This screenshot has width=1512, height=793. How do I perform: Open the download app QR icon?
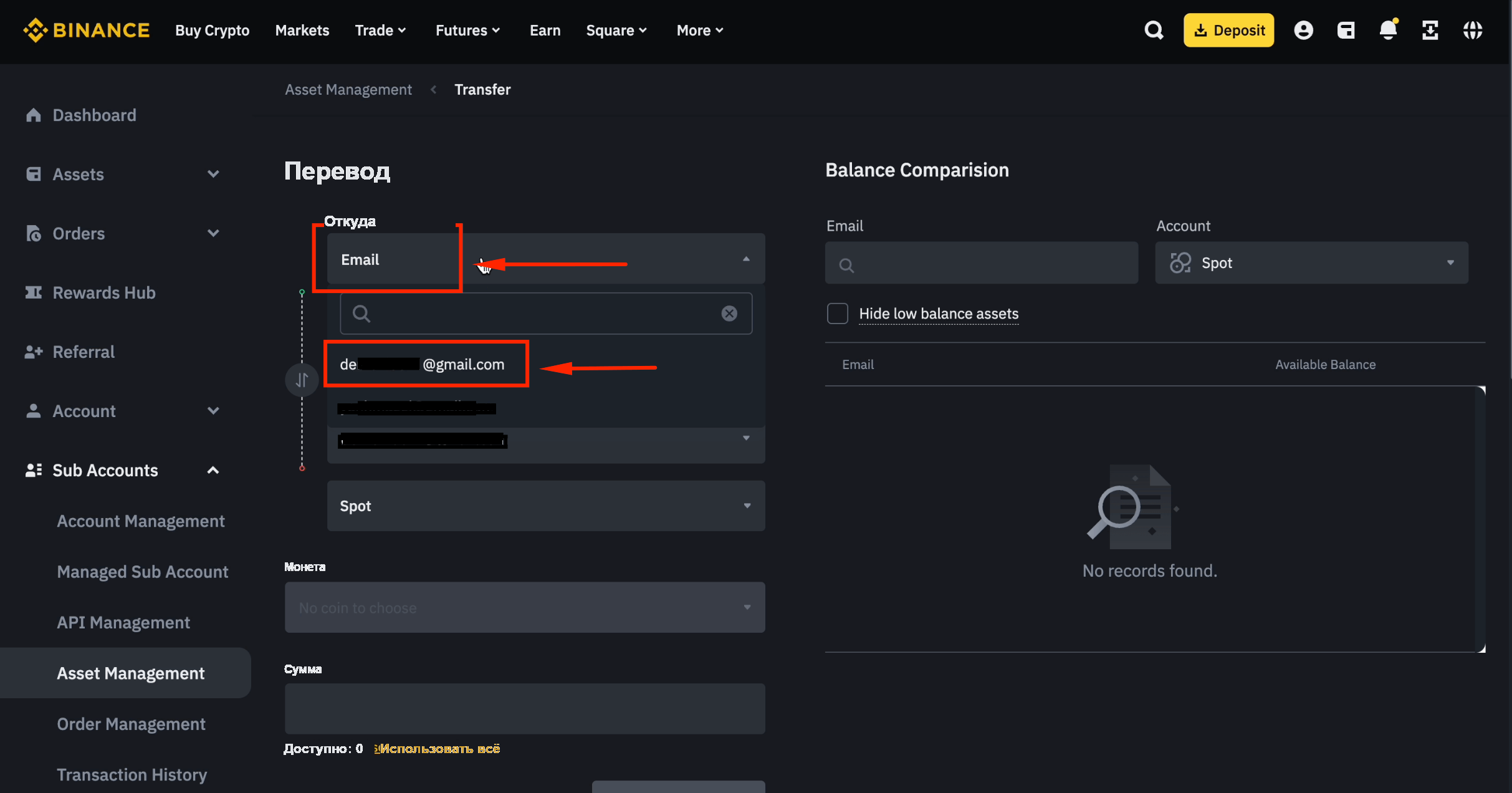coord(1430,30)
